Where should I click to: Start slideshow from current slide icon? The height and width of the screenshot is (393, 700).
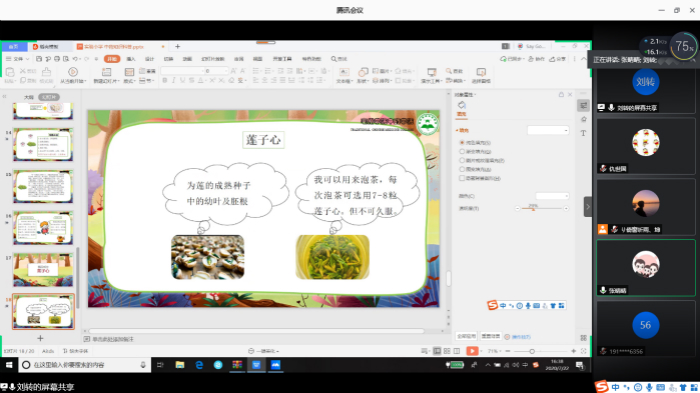pyautogui.click(x=73, y=72)
